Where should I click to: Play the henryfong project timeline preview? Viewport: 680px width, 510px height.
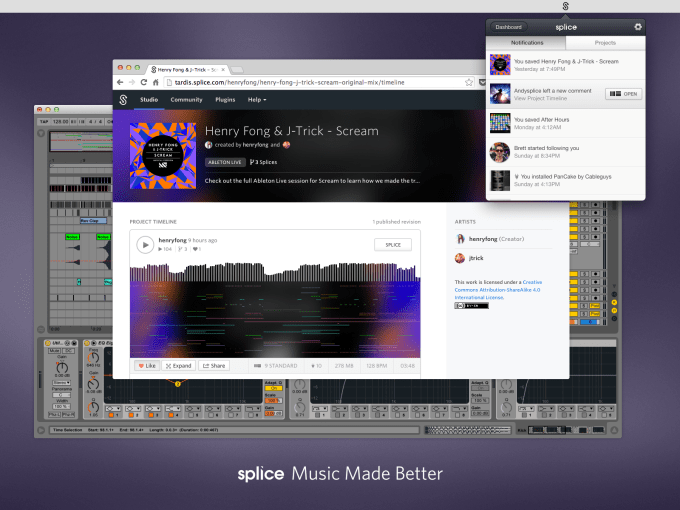[145, 244]
